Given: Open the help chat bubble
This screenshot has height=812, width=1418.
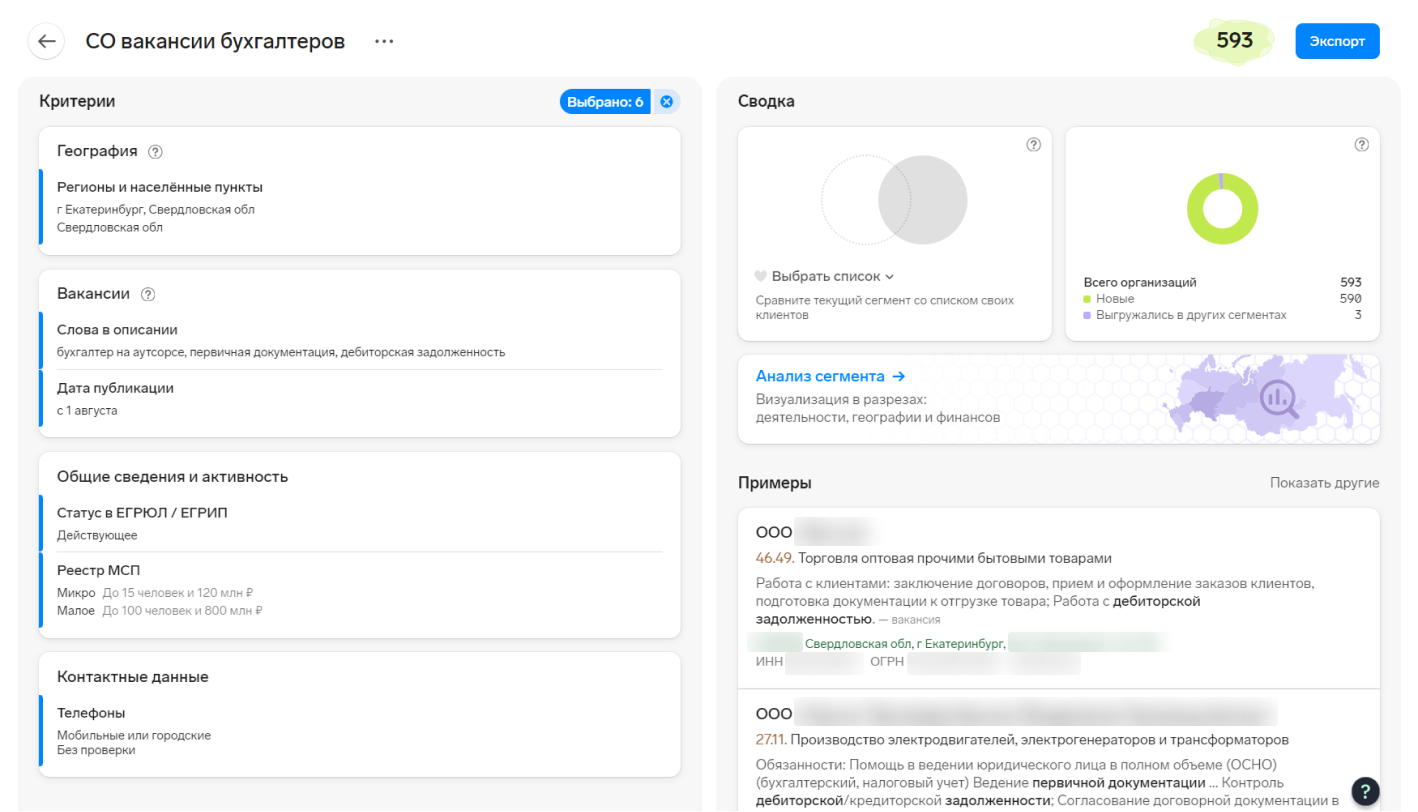Looking at the screenshot, I should 1366,791.
